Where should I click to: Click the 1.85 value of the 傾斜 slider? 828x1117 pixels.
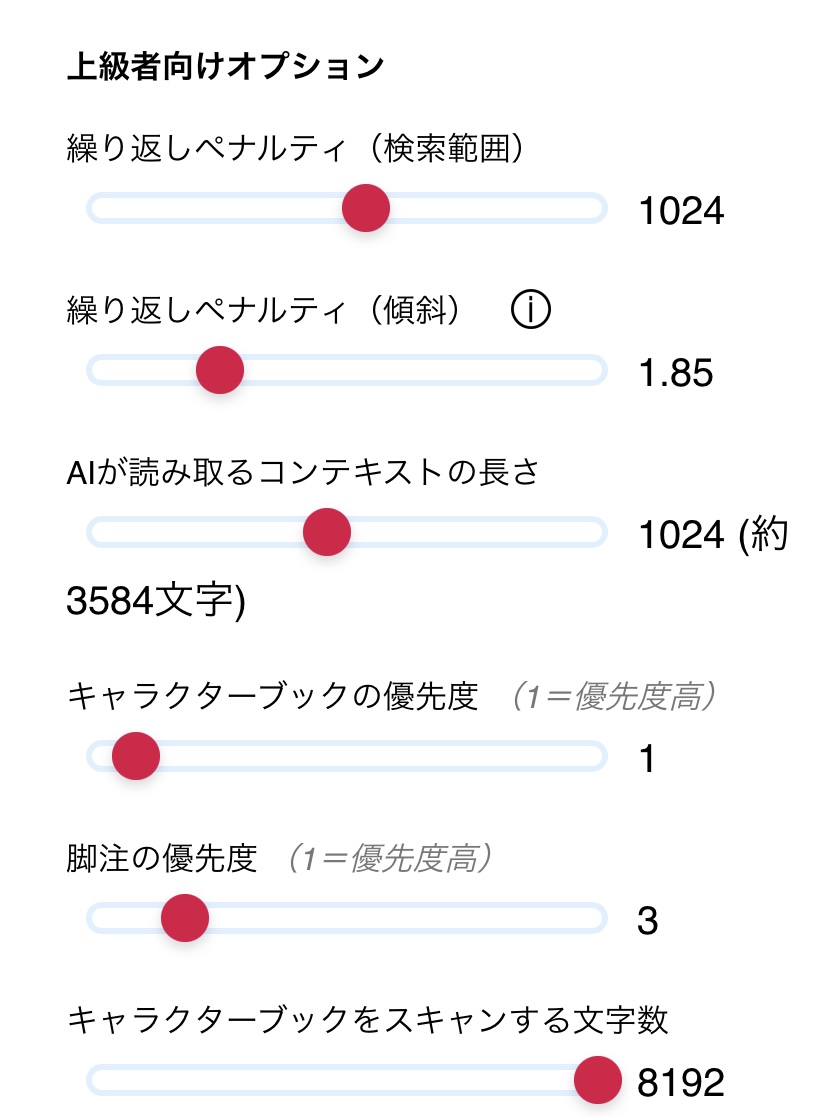[x=675, y=373]
